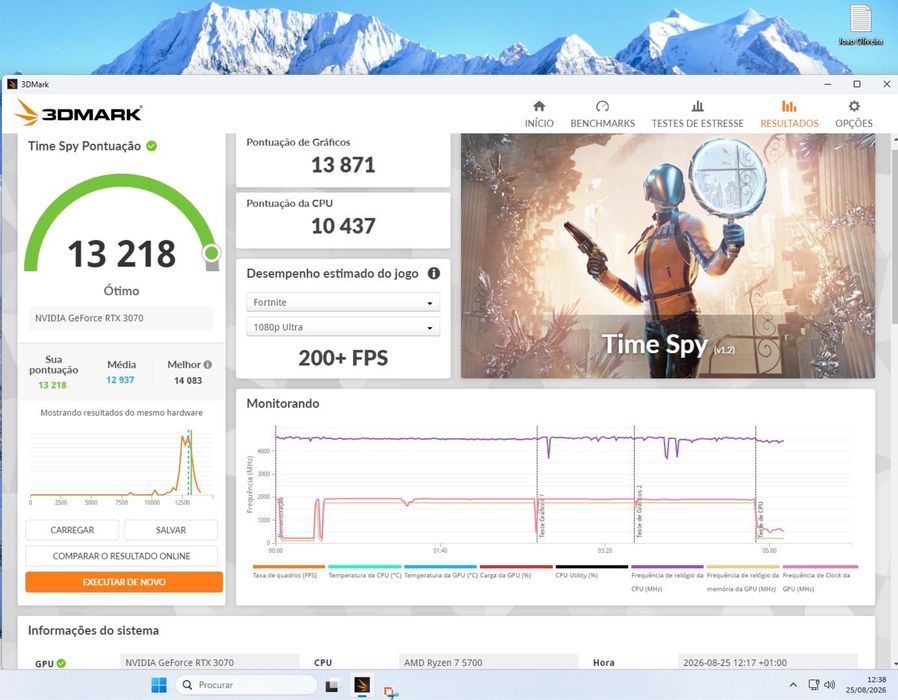Toggle Taxa de quadros (FPS) legend
This screenshot has width=898, height=700.
tap(288, 572)
